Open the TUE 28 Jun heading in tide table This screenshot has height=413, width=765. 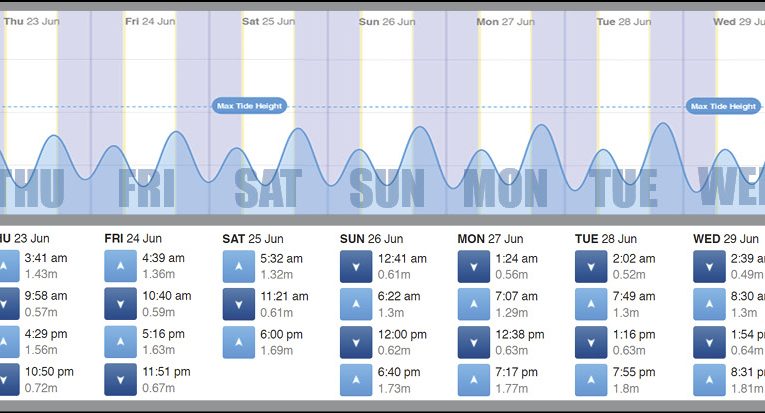(x=606, y=239)
